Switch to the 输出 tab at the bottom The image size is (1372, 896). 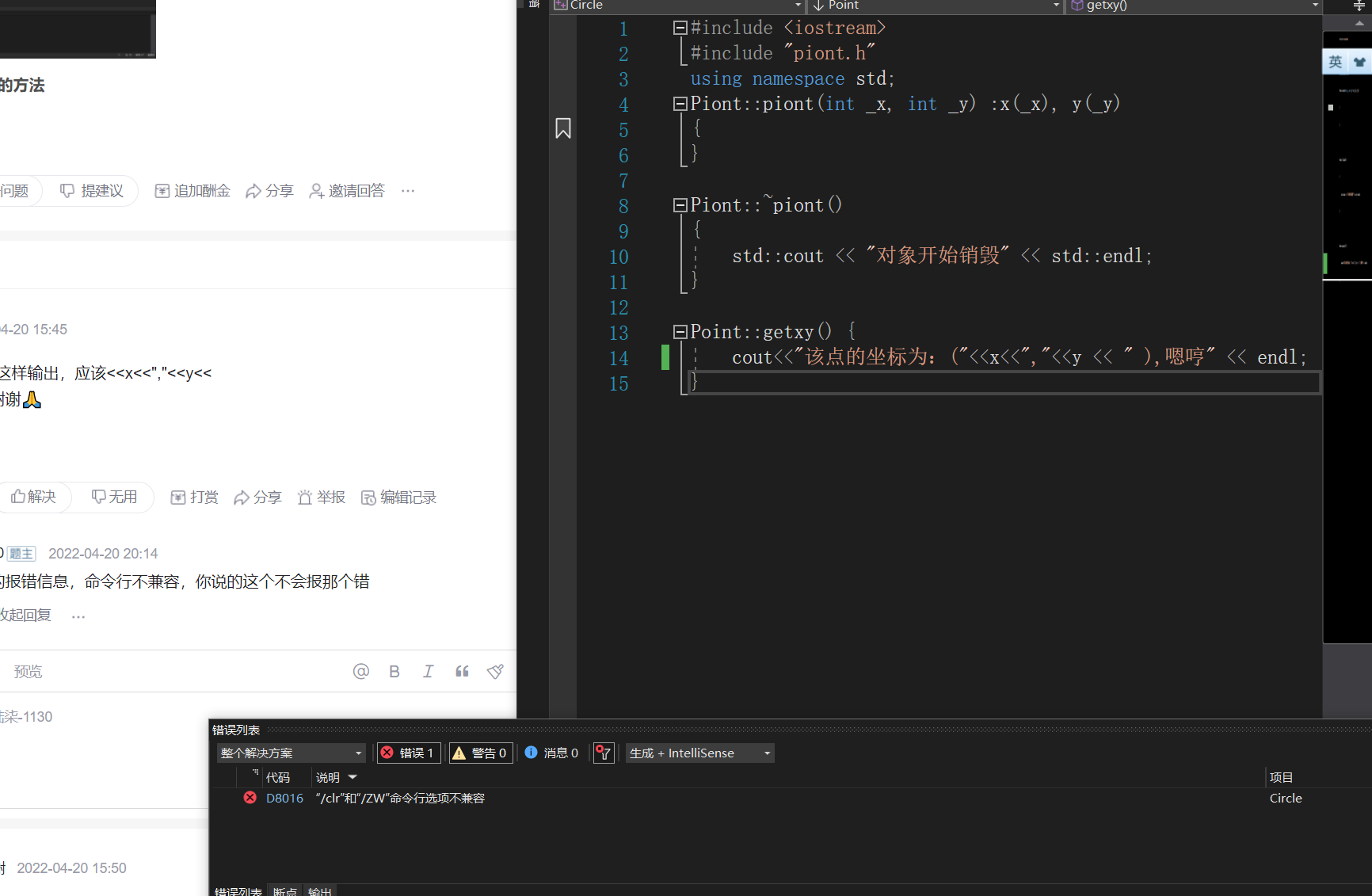point(320,890)
